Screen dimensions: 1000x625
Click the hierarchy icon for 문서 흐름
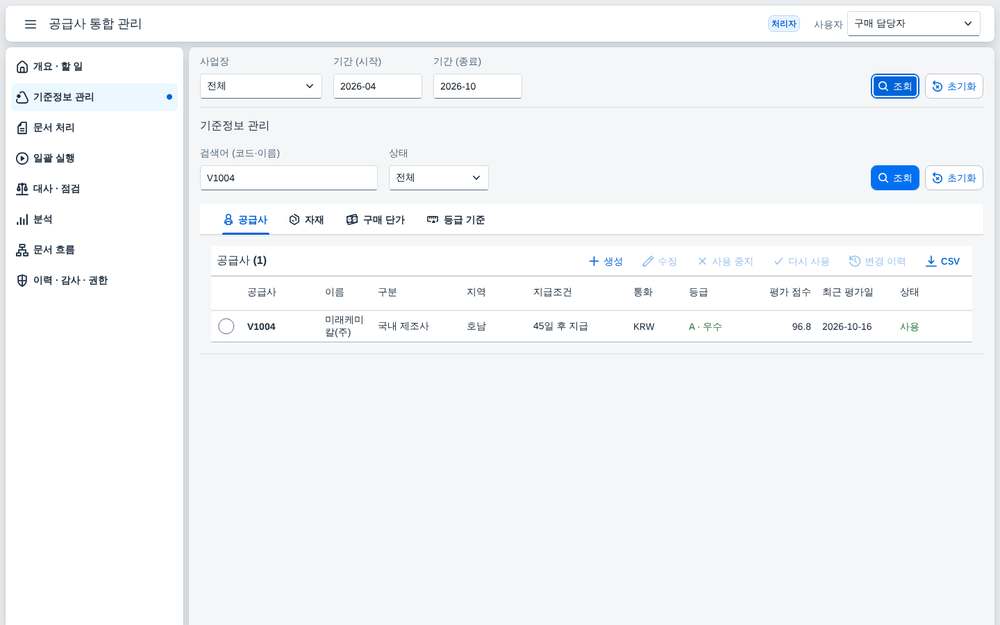coord(22,250)
